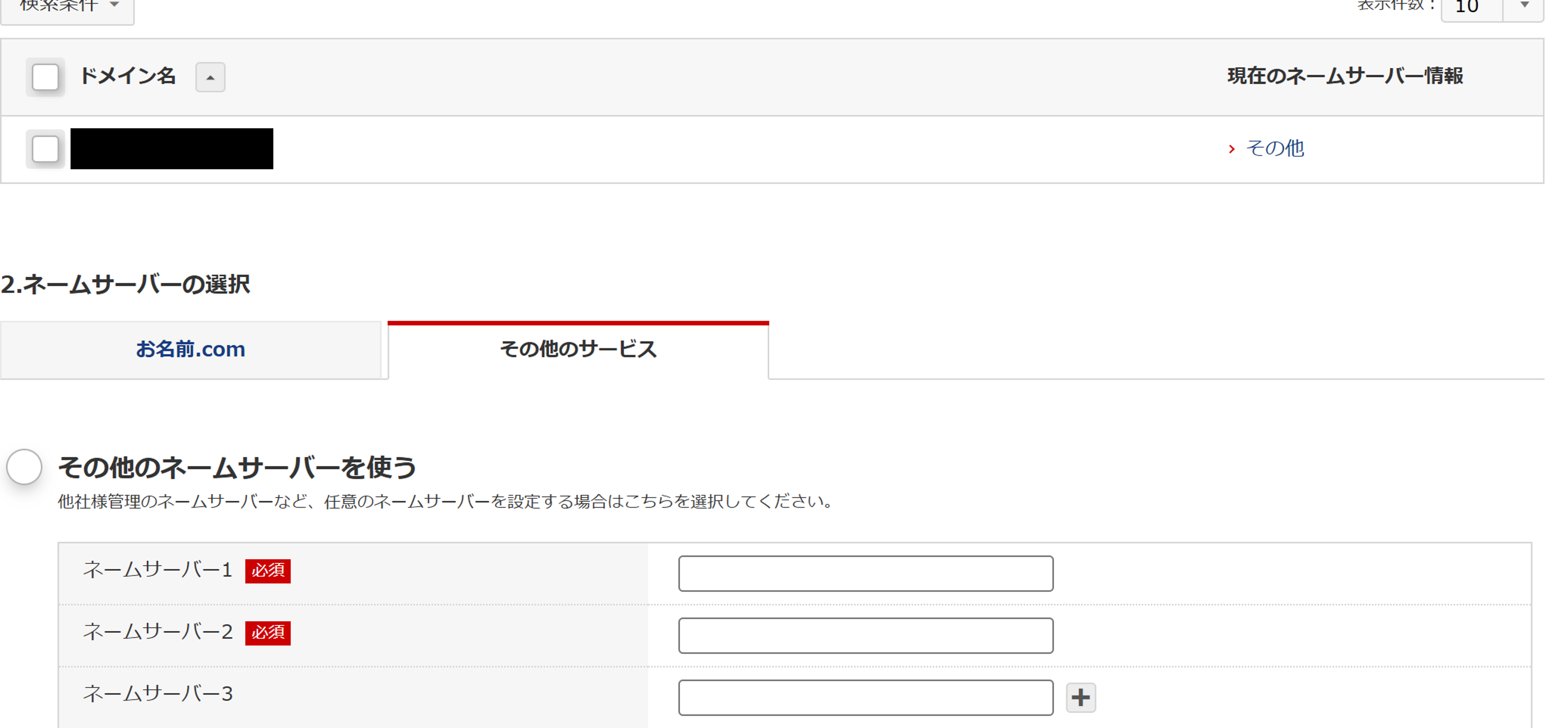Collapse the ドメイン名 sort order toggle
This screenshot has height=728, width=1568.
210,77
